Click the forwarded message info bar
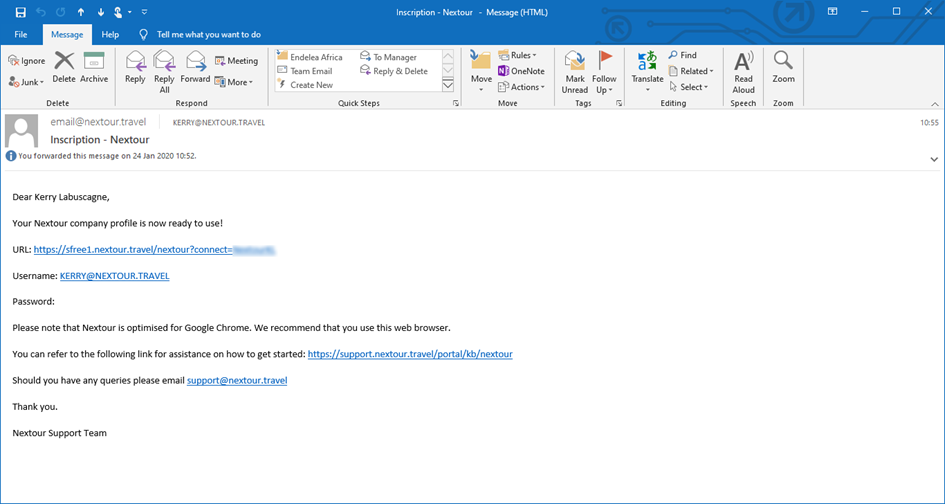Screen dimensions: 945x504 click(x=101, y=156)
